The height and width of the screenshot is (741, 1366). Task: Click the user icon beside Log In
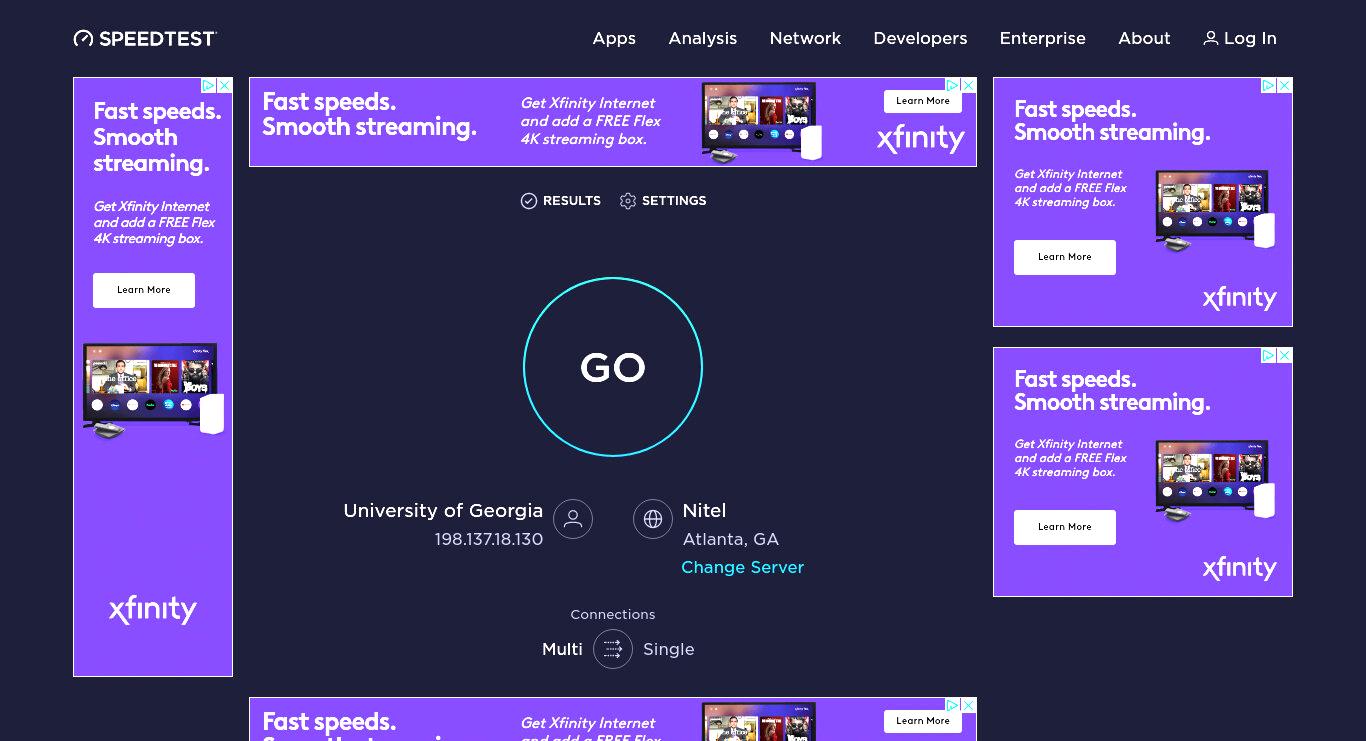(x=1210, y=38)
